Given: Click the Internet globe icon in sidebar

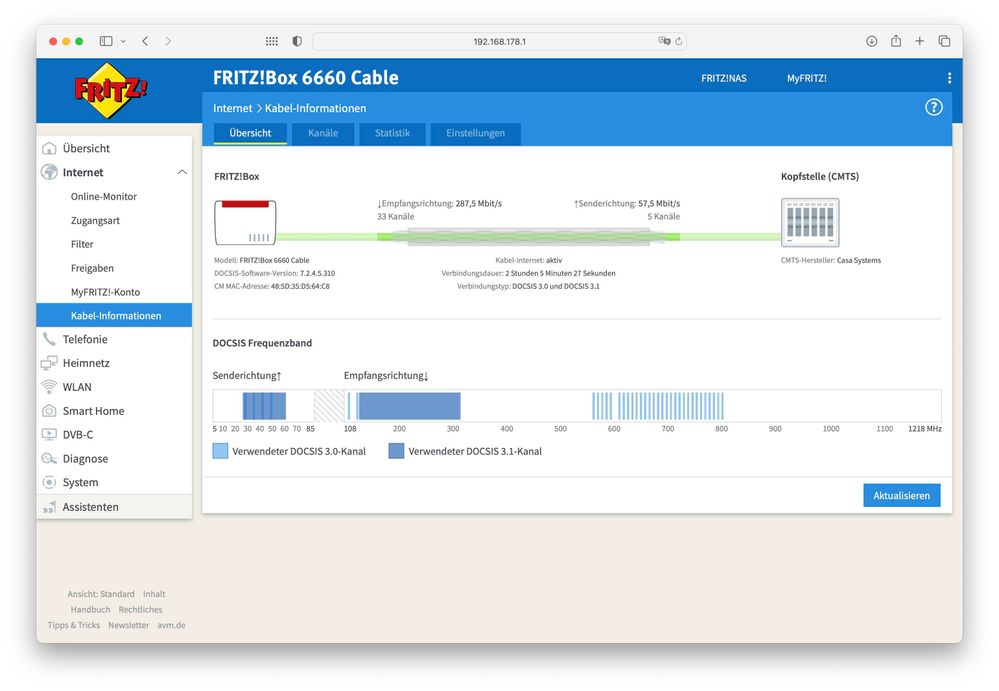Looking at the screenshot, I should [x=49, y=172].
